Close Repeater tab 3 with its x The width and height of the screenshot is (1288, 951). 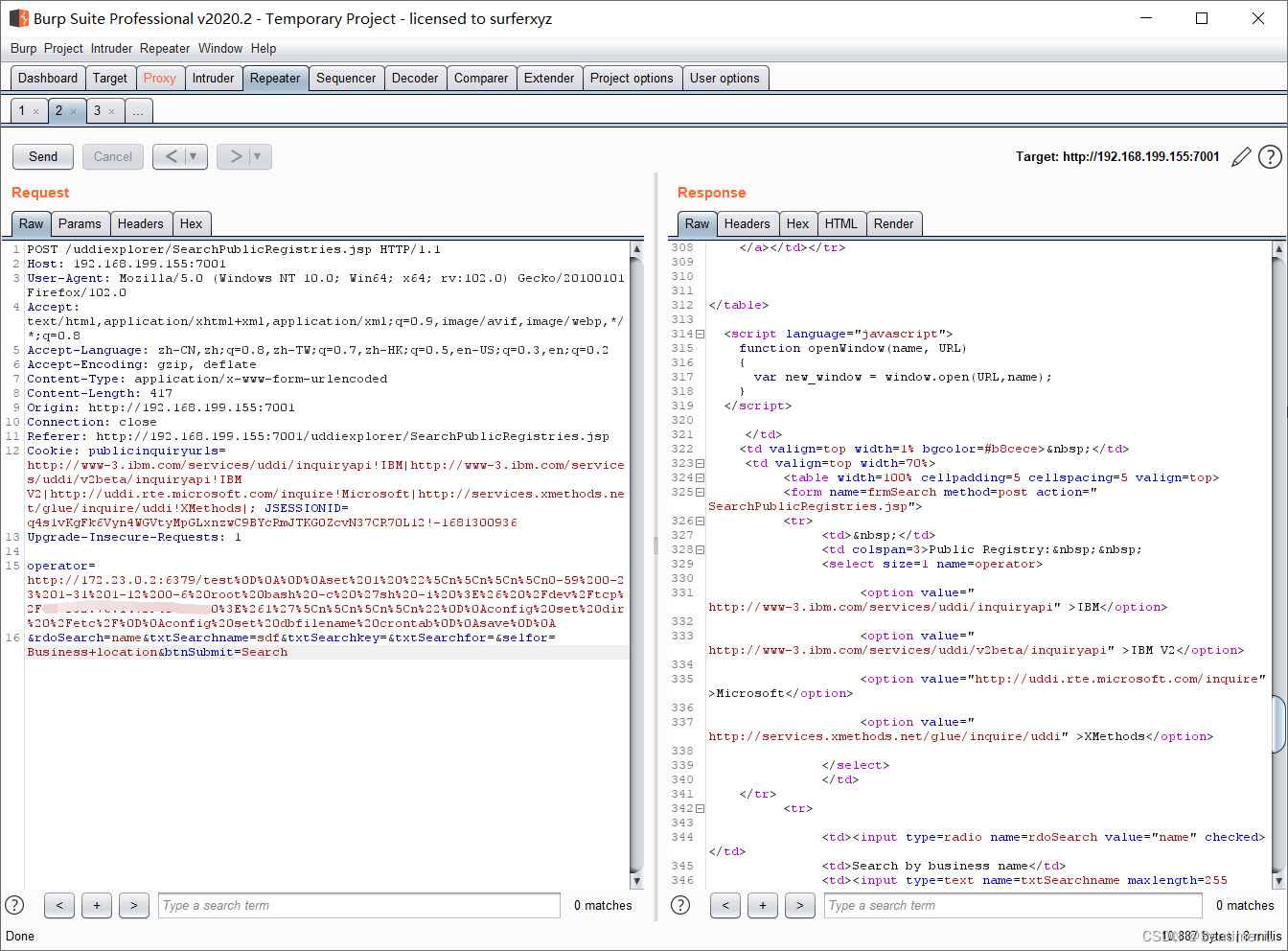(x=111, y=111)
